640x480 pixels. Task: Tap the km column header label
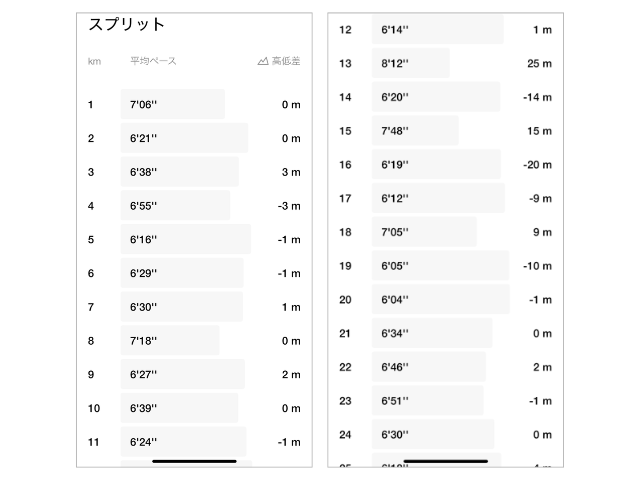(x=94, y=61)
